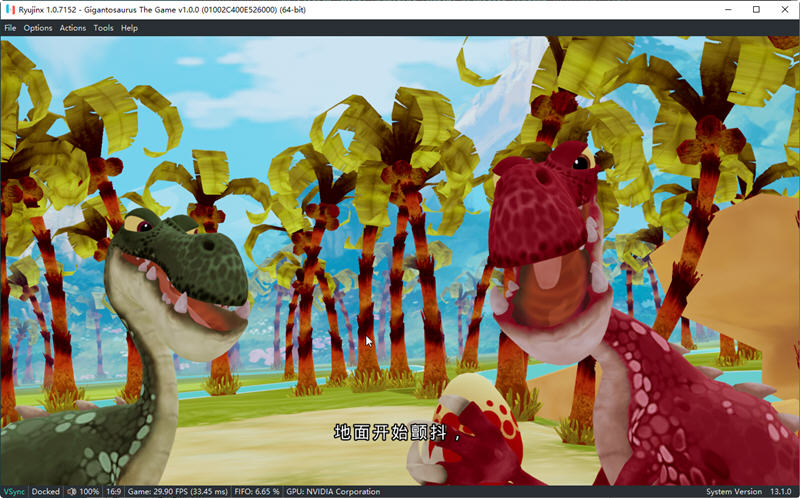Open the Options menu
Screen dimensions: 800x498
click(x=38, y=28)
